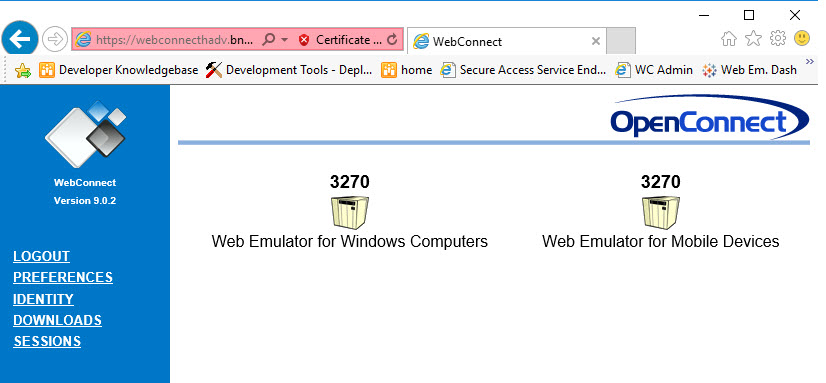Click the smiley feedback icon
This screenshot has width=826, height=383.
[x=802, y=38]
